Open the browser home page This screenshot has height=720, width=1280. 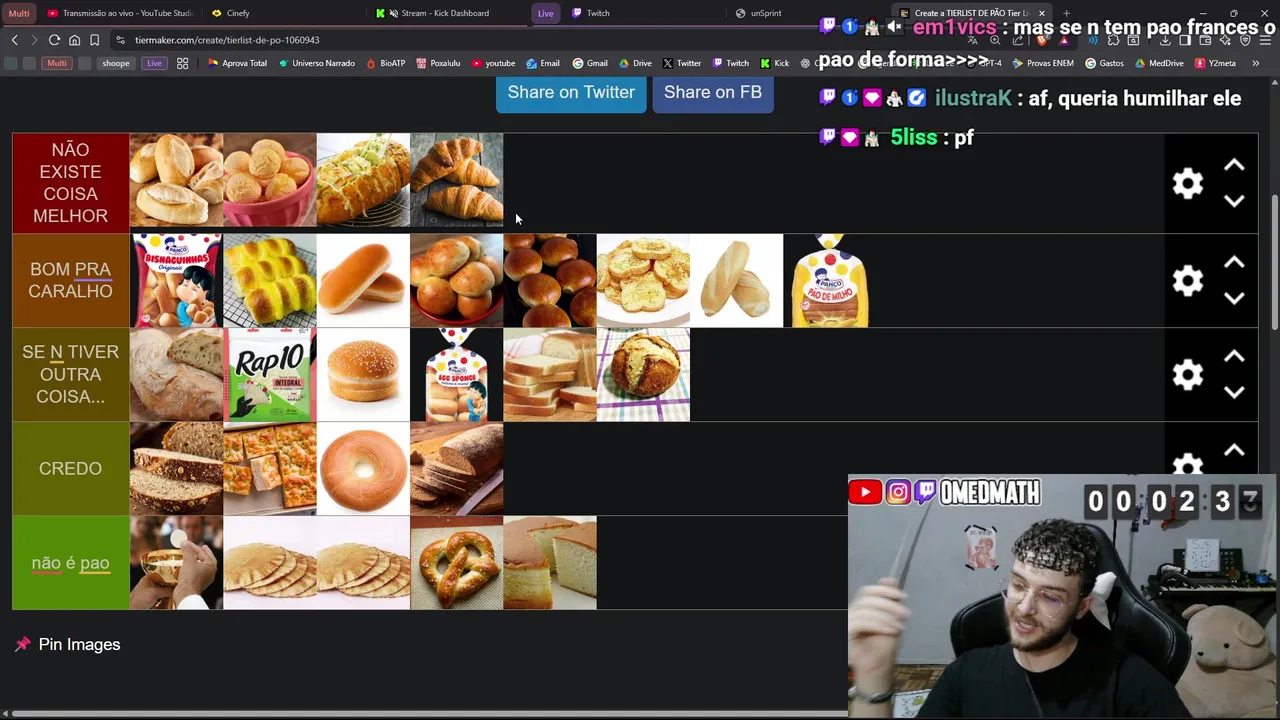pyautogui.click(x=74, y=40)
